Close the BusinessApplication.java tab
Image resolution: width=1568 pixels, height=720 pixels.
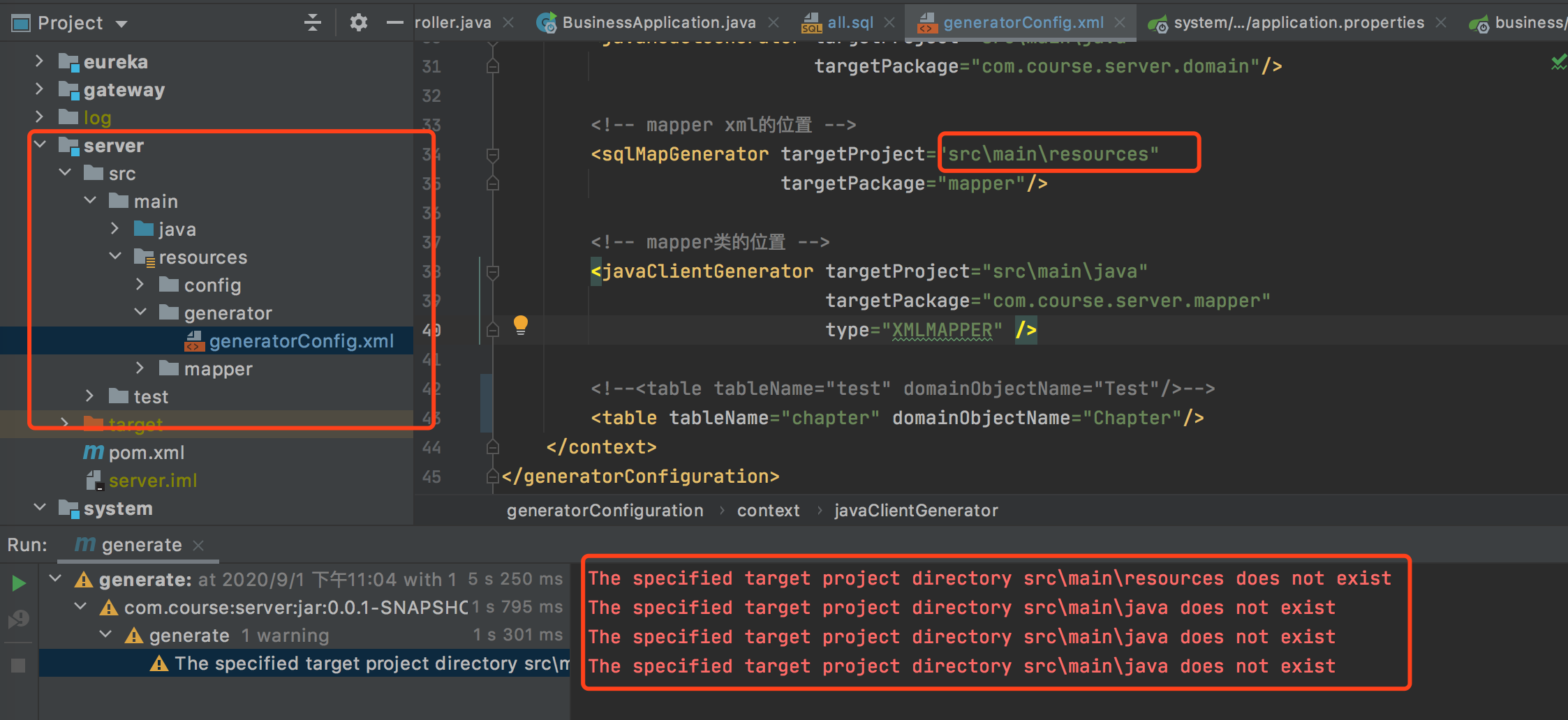774,23
